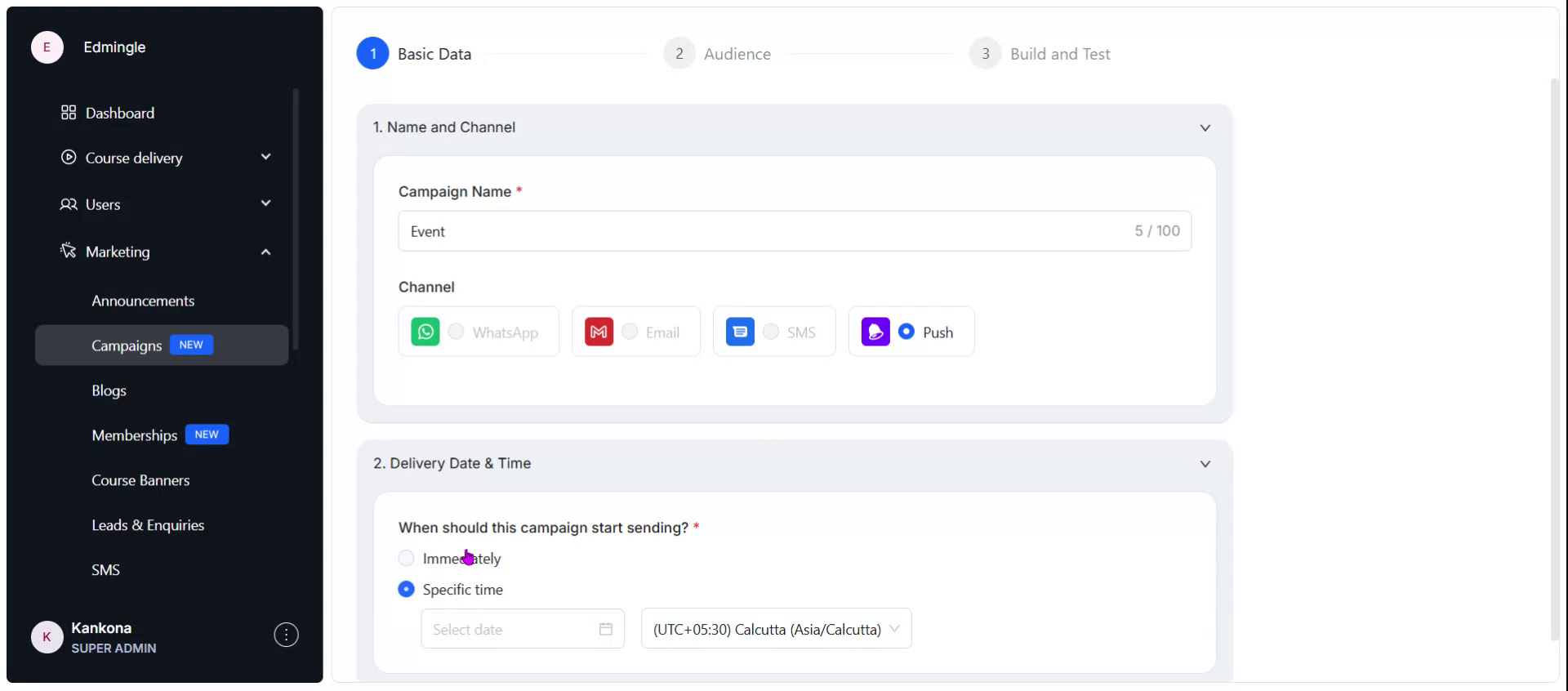1568x691 pixels.
Task: Select the WhatsApp radio button
Action: point(456,331)
